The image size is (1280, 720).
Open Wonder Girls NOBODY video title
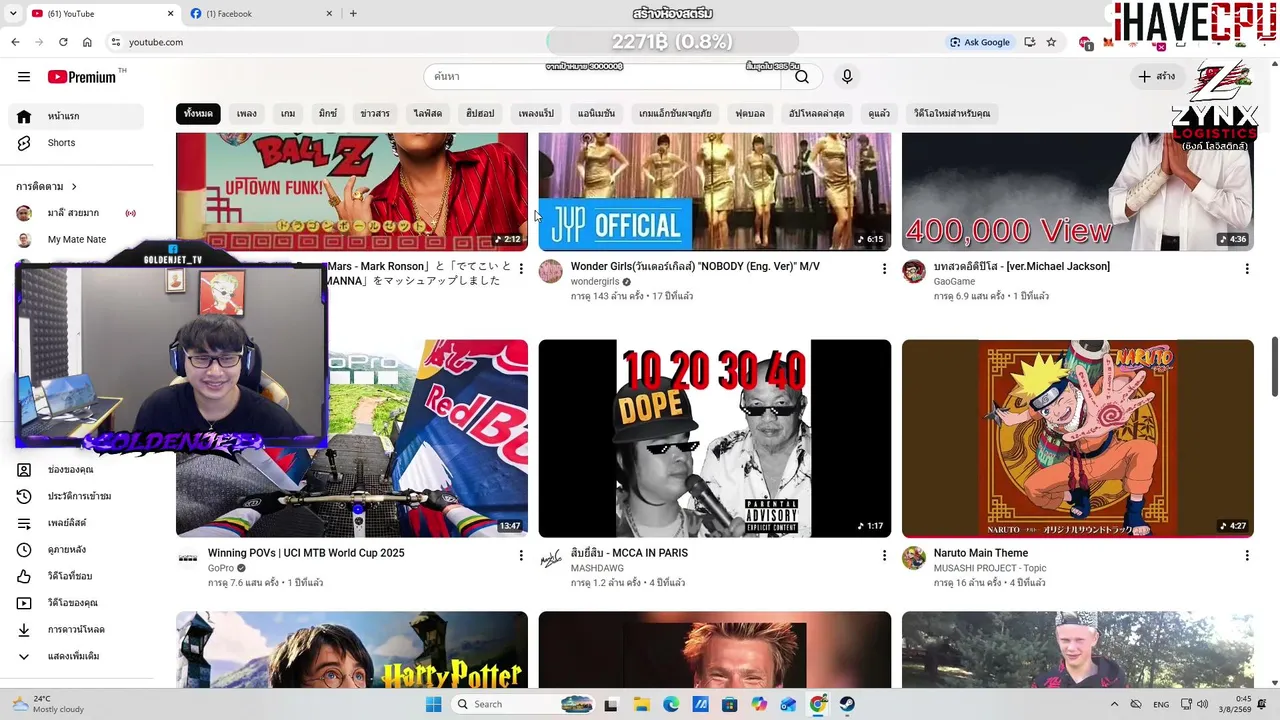point(695,266)
